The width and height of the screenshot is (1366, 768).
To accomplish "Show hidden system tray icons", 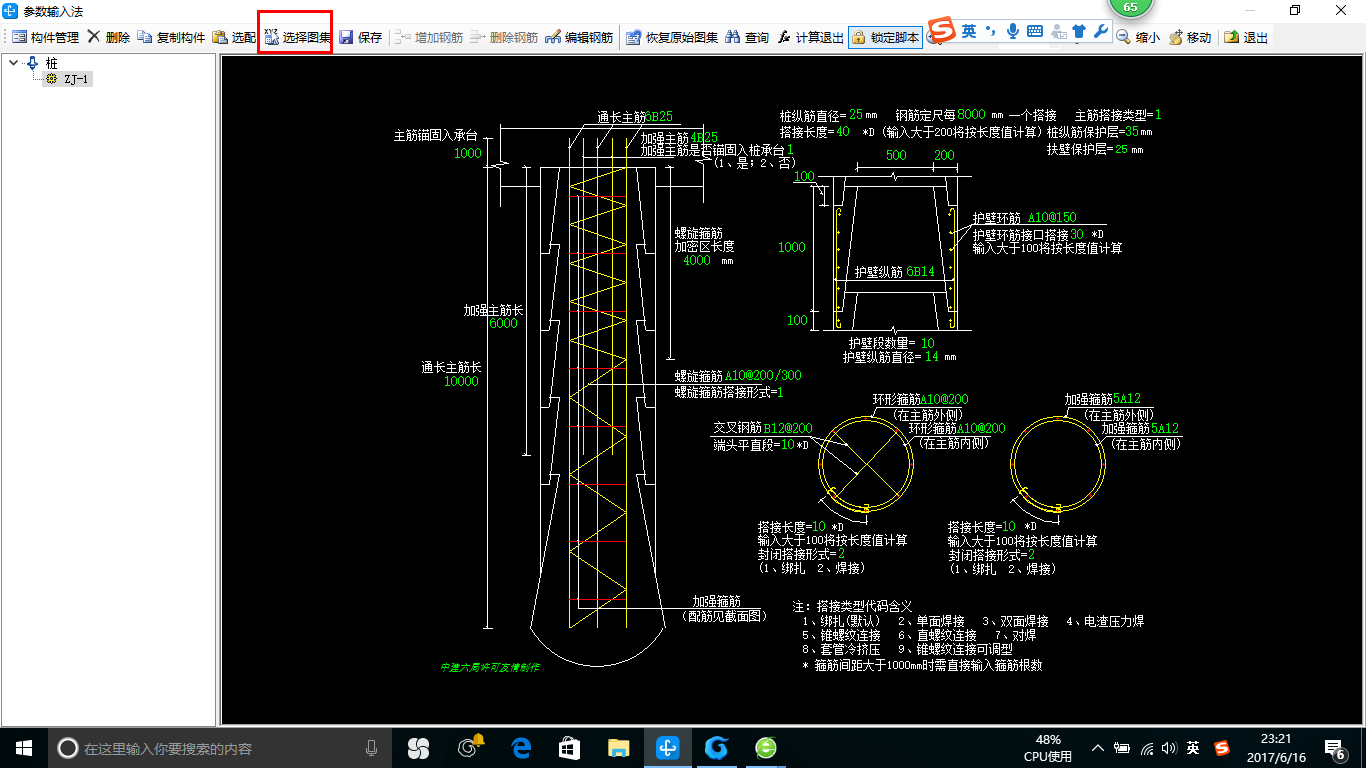I will (x=1098, y=747).
